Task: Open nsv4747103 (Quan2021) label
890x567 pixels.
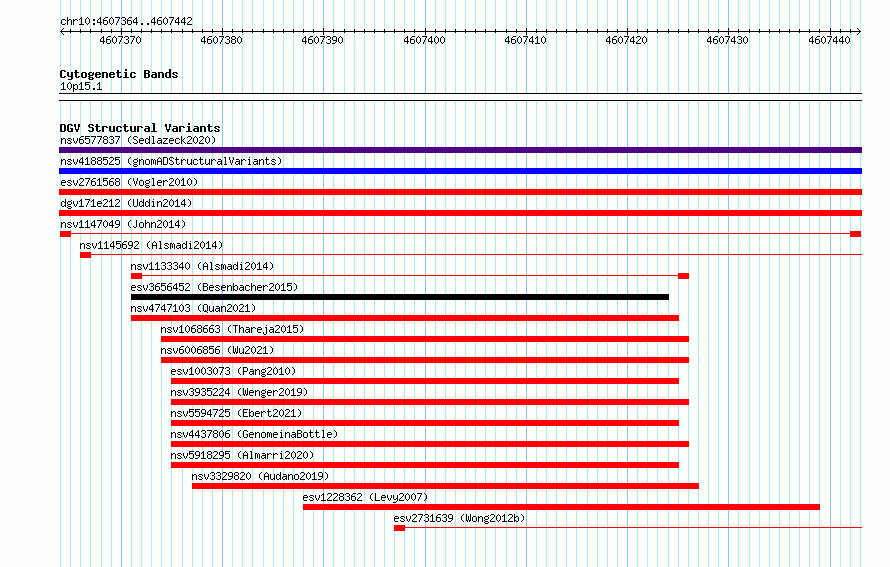Action: tap(193, 308)
